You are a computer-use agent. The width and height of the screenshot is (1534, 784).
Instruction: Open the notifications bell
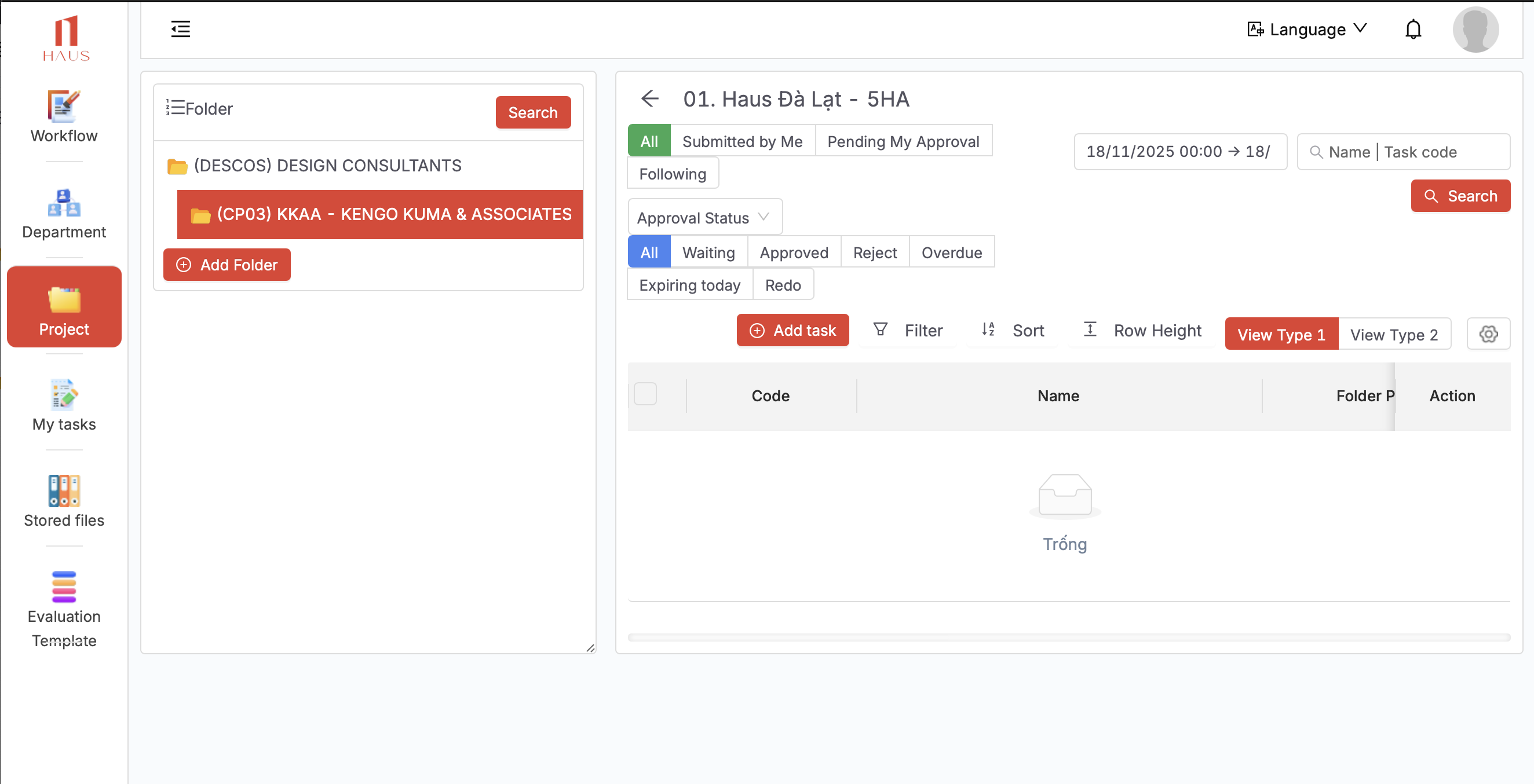click(1412, 29)
